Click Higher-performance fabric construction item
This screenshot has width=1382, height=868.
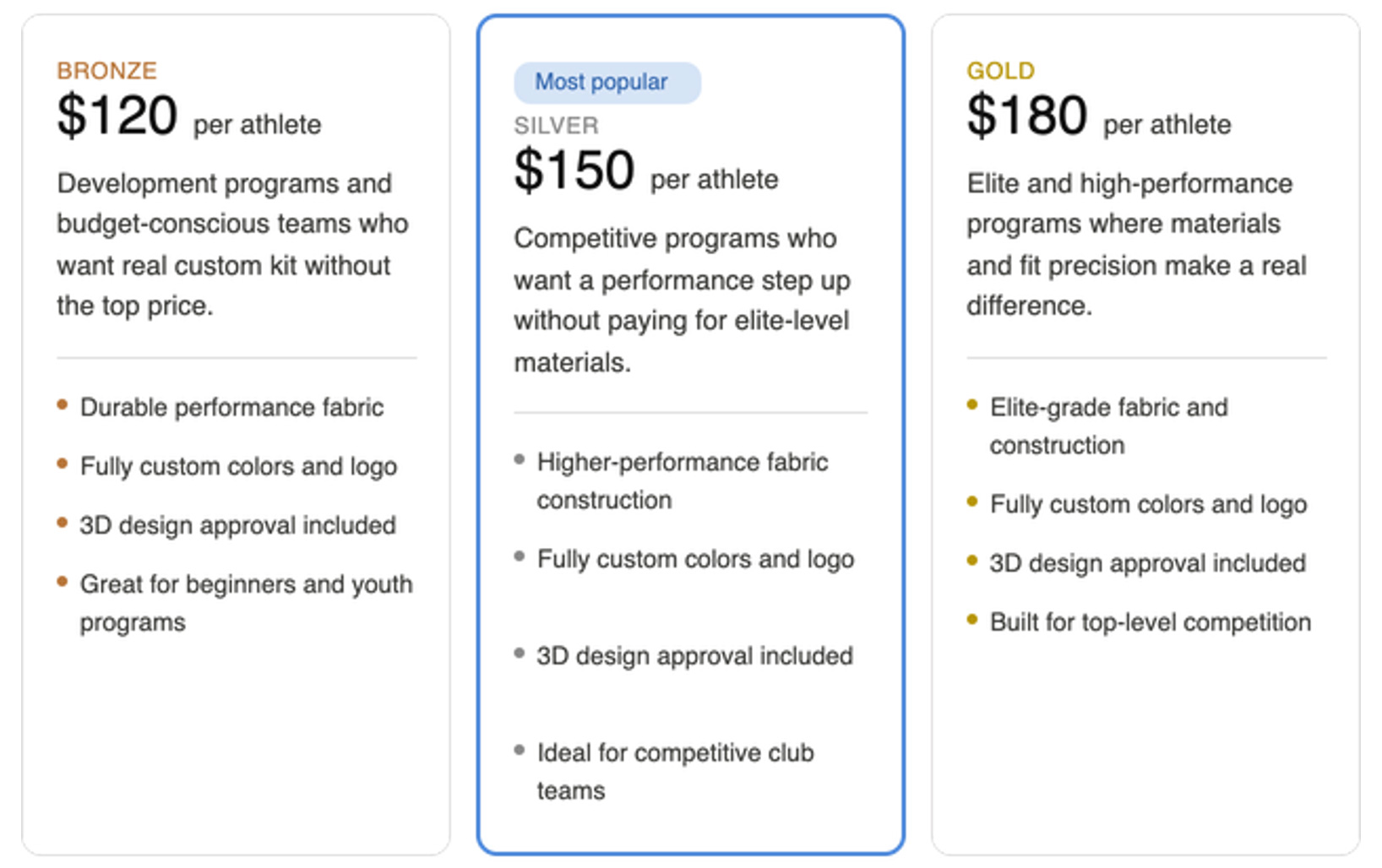click(683, 480)
